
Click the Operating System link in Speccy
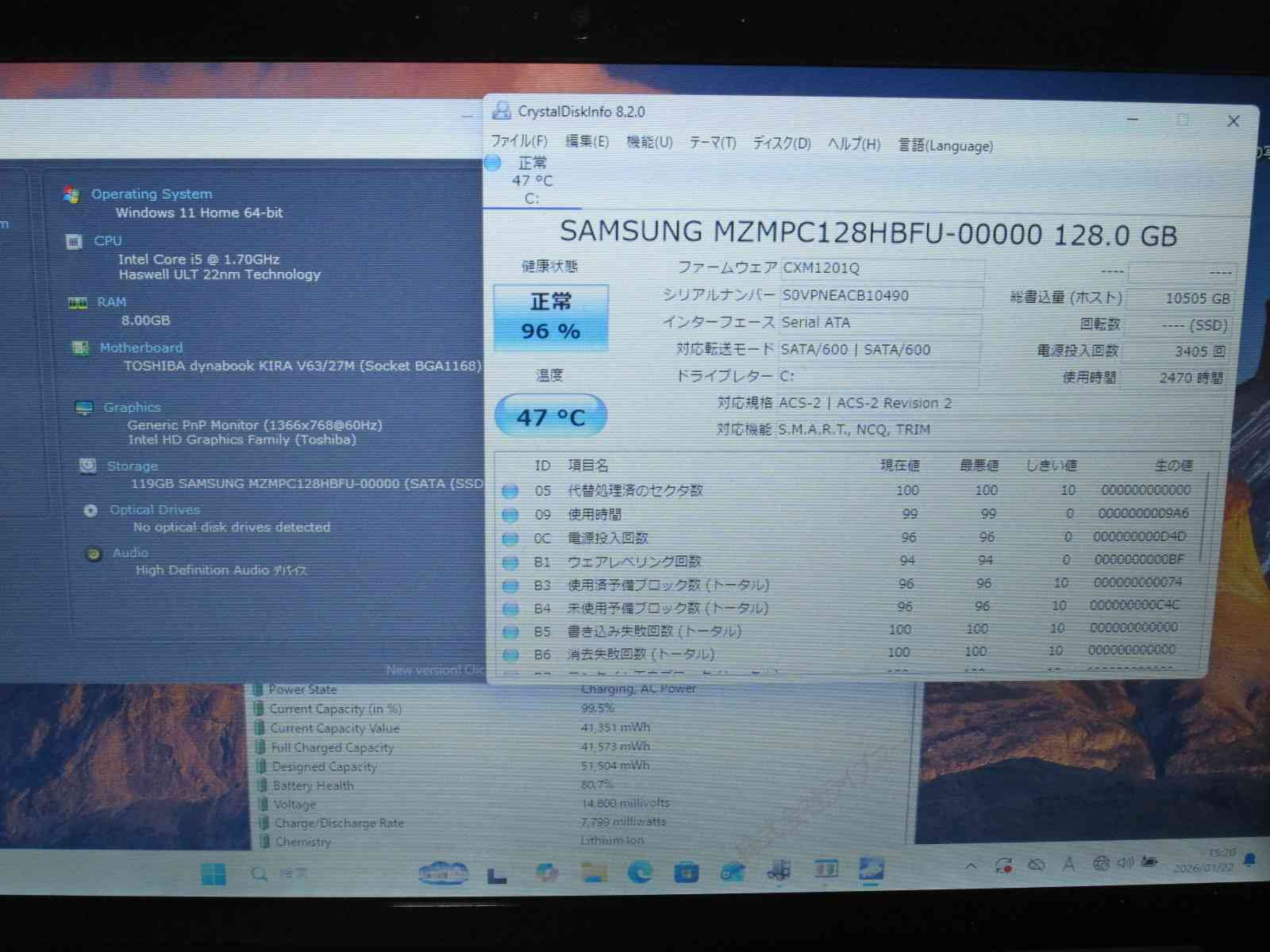click(152, 194)
